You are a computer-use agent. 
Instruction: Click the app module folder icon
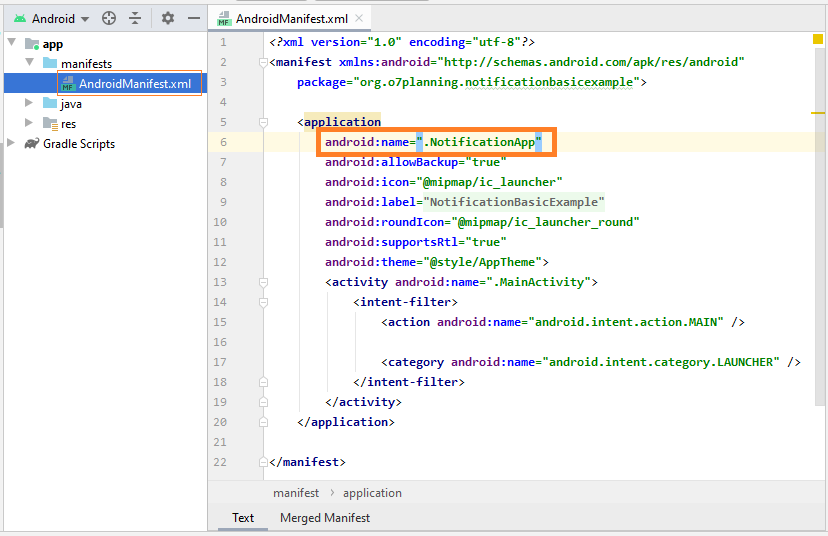point(32,44)
